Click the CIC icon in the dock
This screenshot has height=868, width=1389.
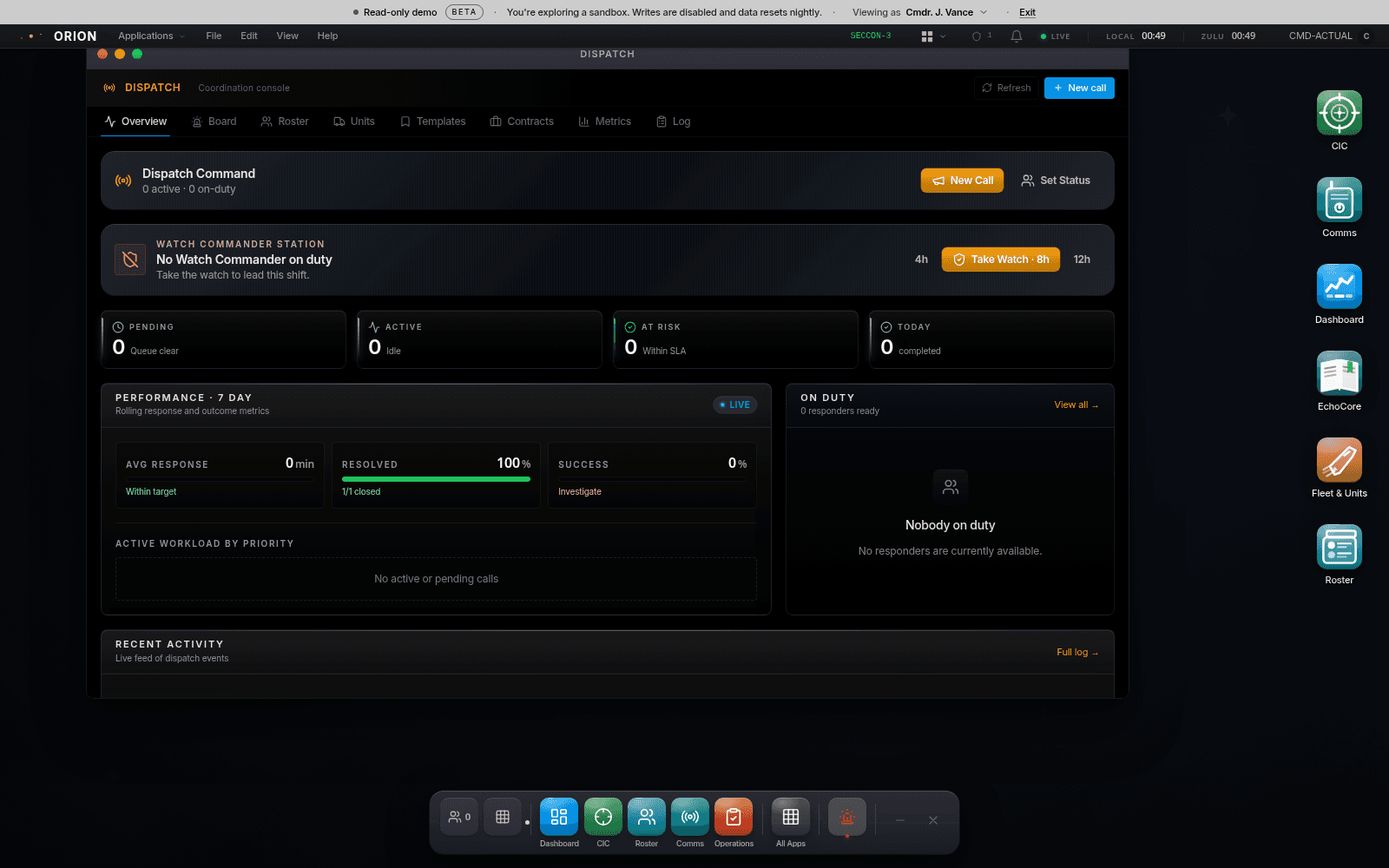(x=603, y=817)
